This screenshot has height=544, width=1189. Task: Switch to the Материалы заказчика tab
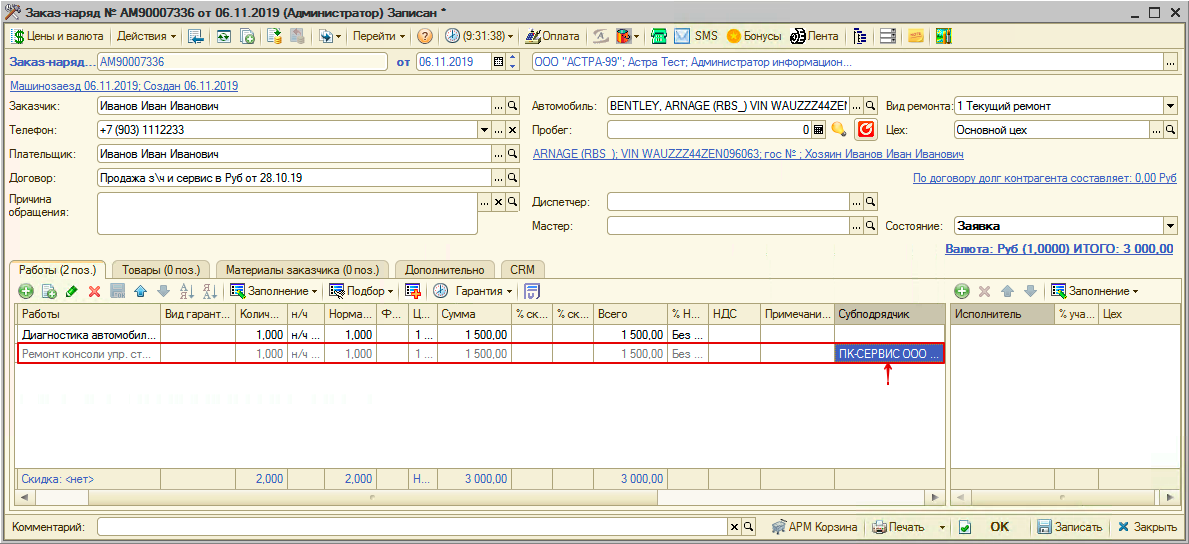(303, 269)
